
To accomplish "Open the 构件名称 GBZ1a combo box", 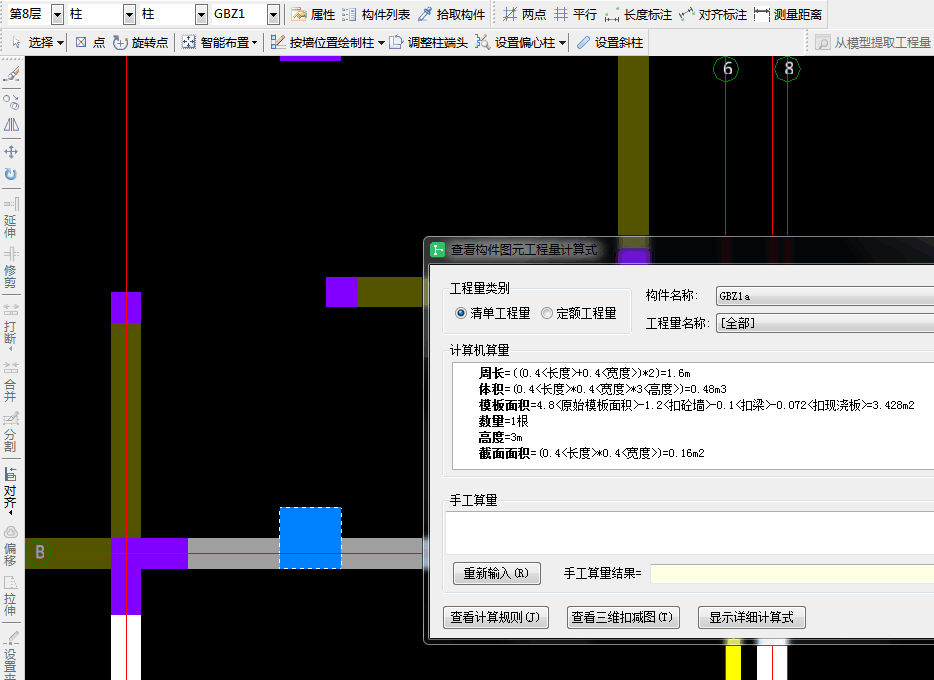I will click(x=824, y=295).
